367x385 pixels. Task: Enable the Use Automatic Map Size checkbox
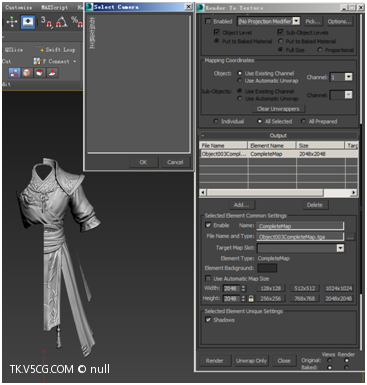coord(208,278)
